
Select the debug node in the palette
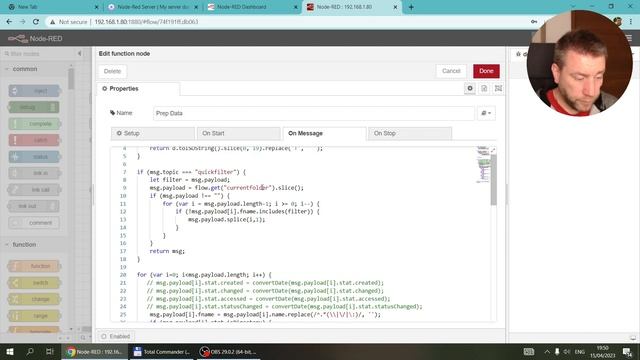coord(34,107)
